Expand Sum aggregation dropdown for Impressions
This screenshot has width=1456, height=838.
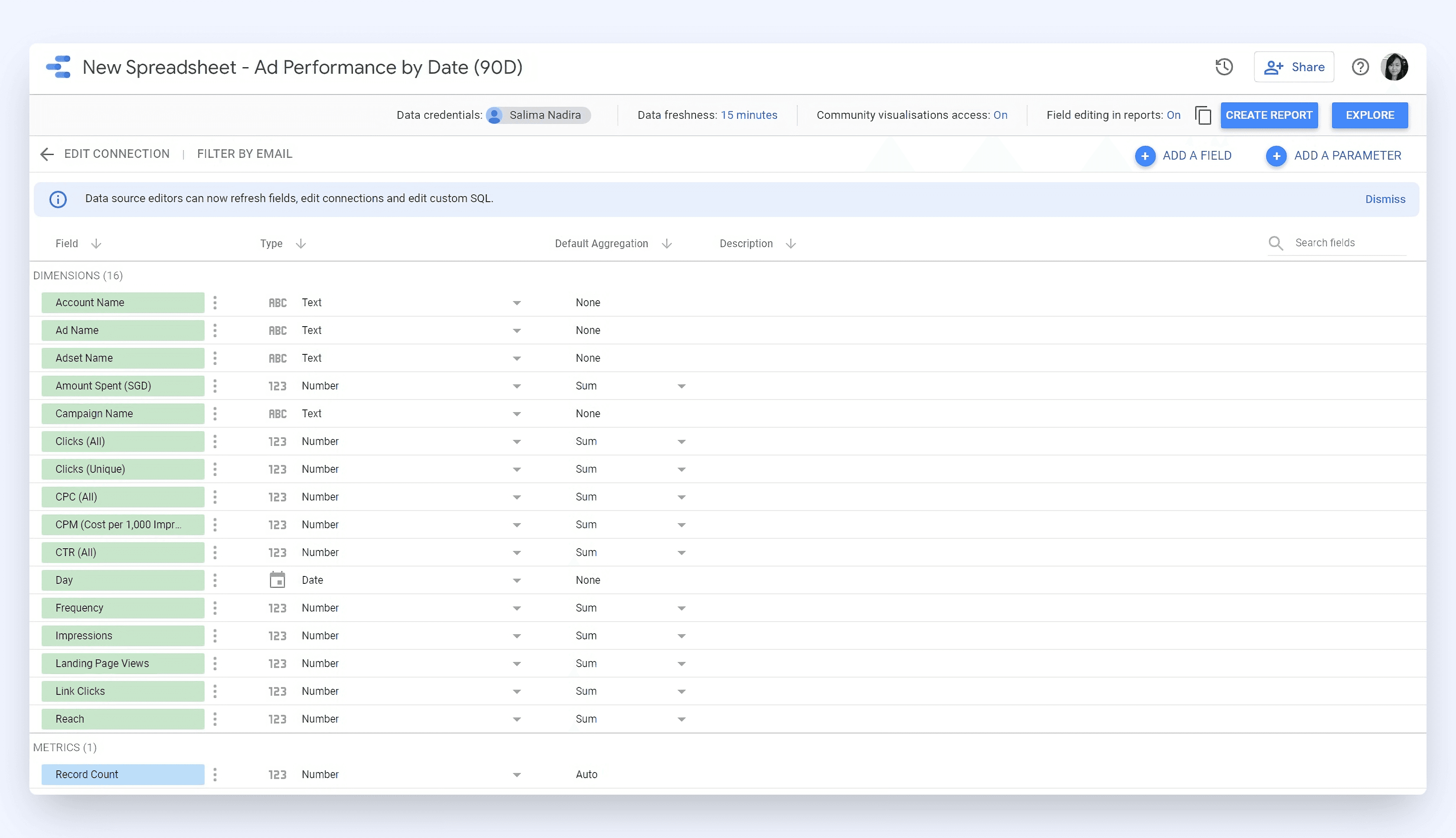coord(682,636)
